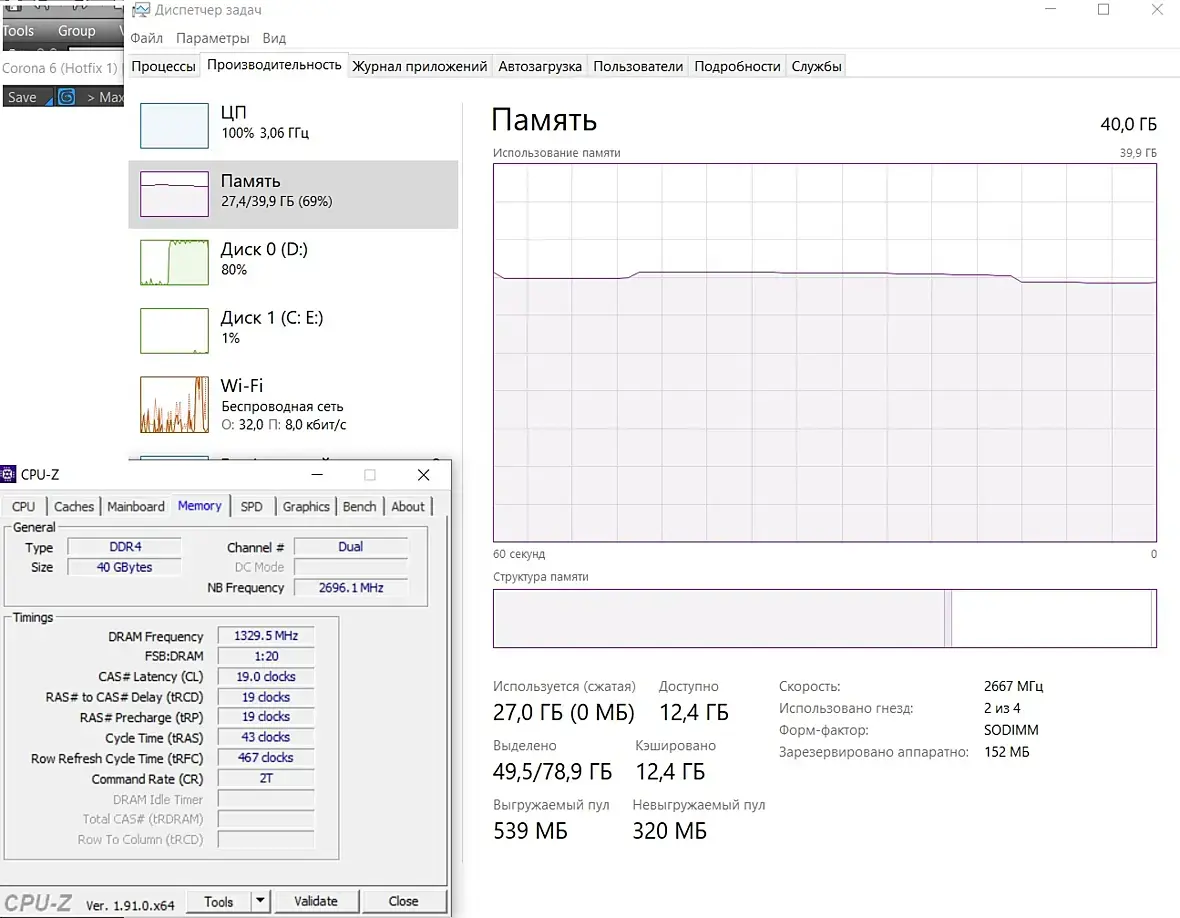The width and height of the screenshot is (1180, 918).
Task: Select the Memory tab in CPU-Z
Action: [199, 506]
